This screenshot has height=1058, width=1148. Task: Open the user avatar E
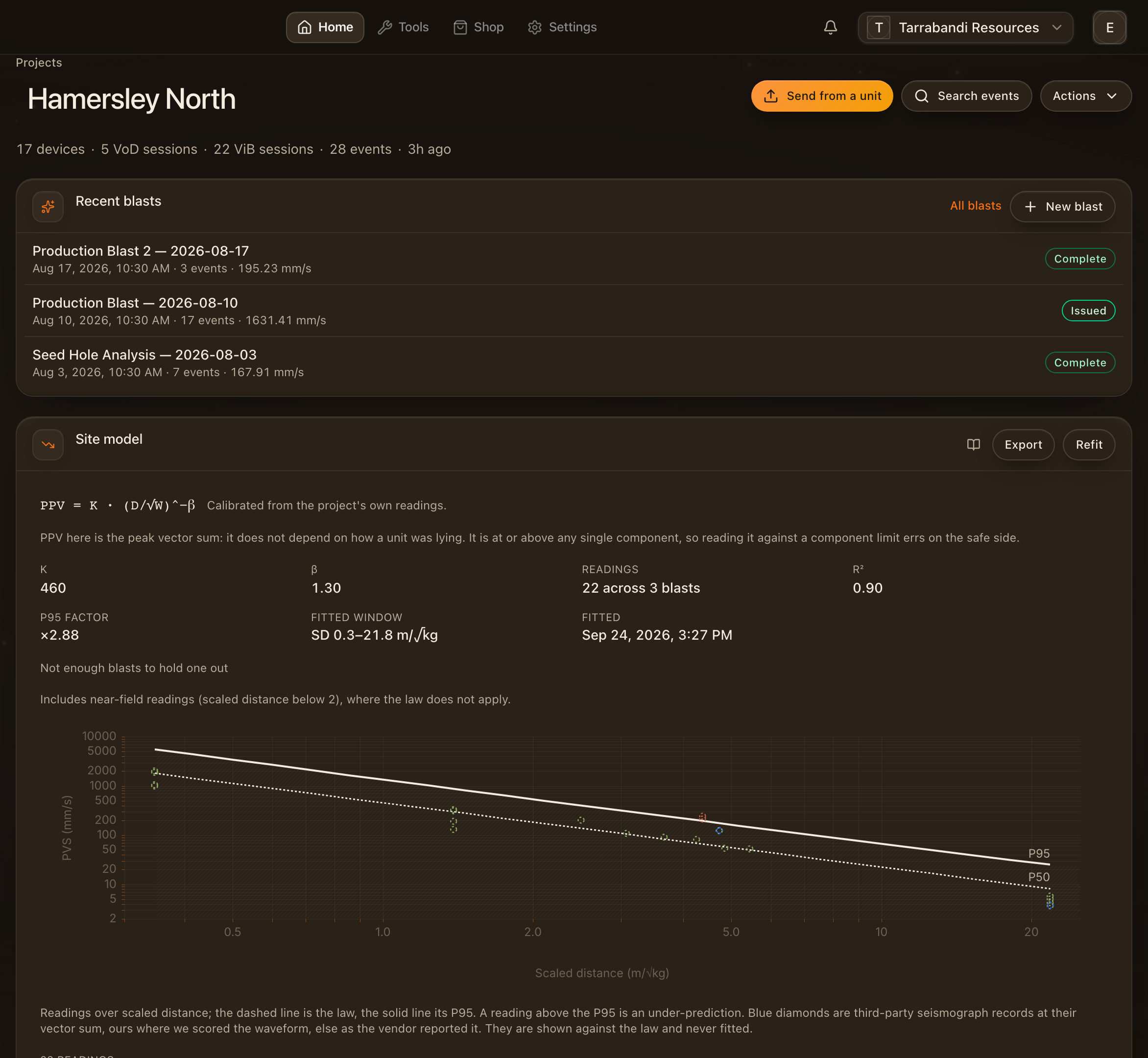(x=1109, y=27)
